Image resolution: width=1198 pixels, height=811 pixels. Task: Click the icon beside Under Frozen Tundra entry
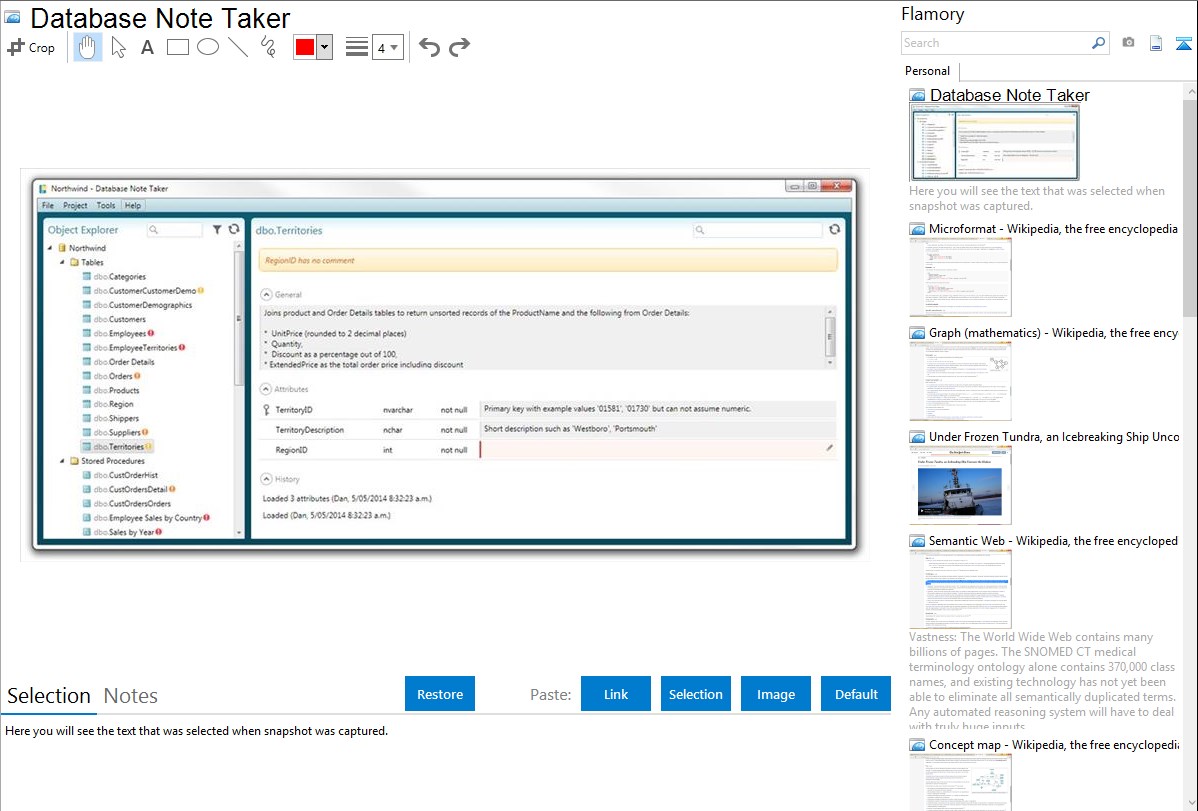pos(917,437)
